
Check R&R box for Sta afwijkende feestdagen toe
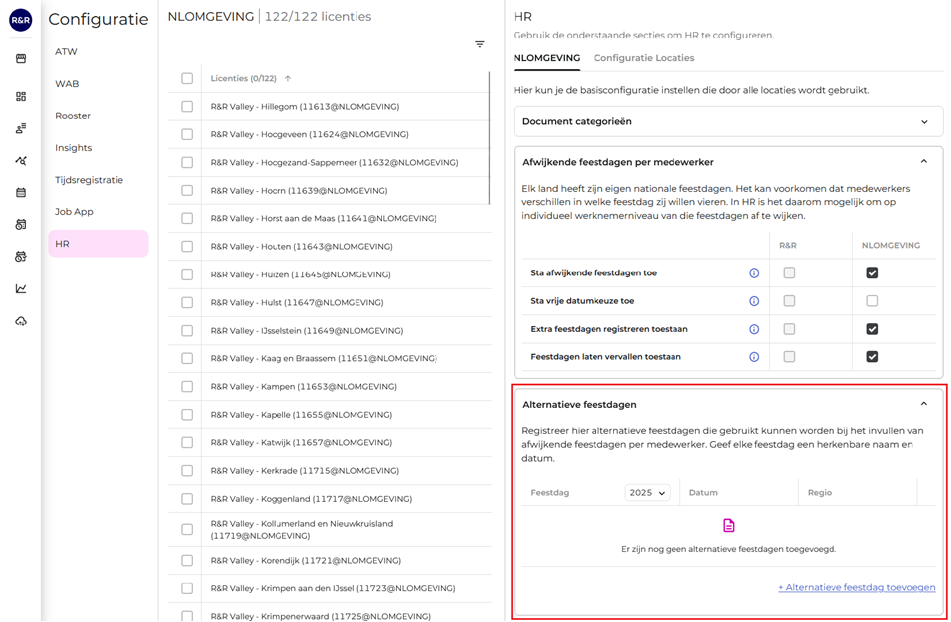click(789, 273)
